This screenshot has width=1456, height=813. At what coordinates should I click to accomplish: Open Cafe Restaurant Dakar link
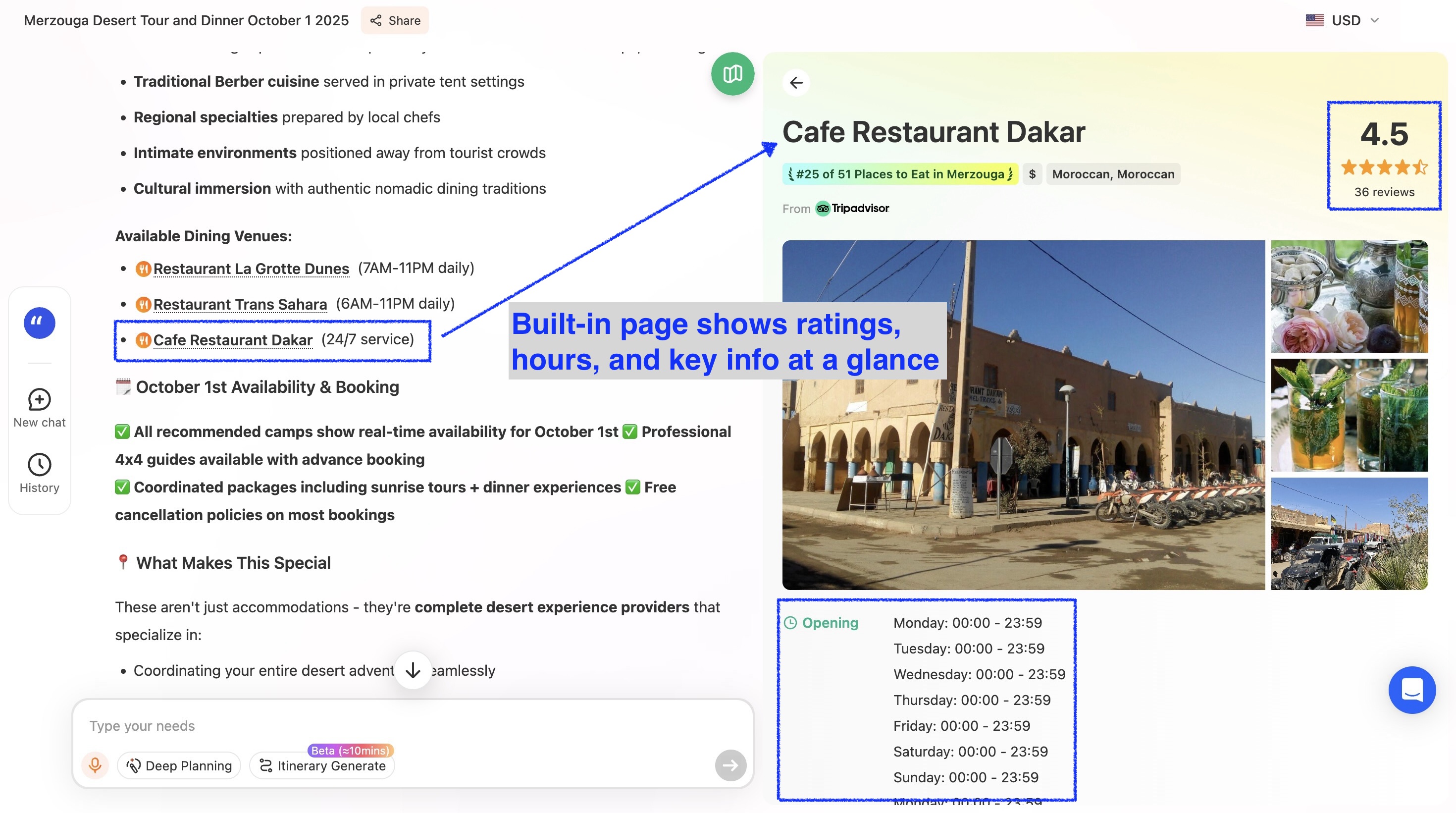[233, 340]
